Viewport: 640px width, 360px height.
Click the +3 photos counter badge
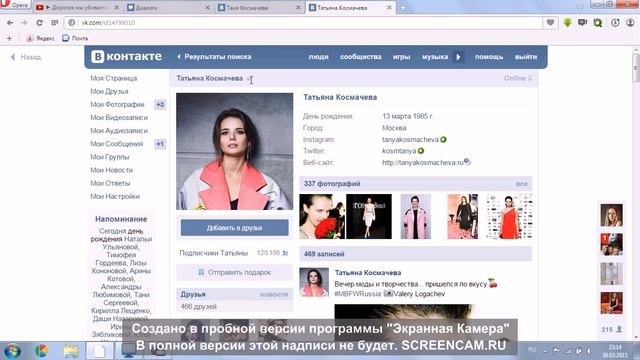pos(160,104)
